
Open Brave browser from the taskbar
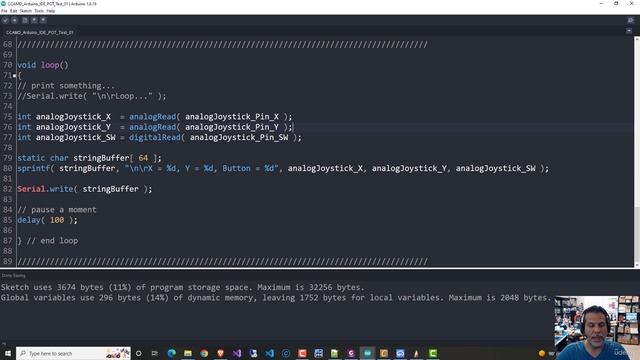220,353
